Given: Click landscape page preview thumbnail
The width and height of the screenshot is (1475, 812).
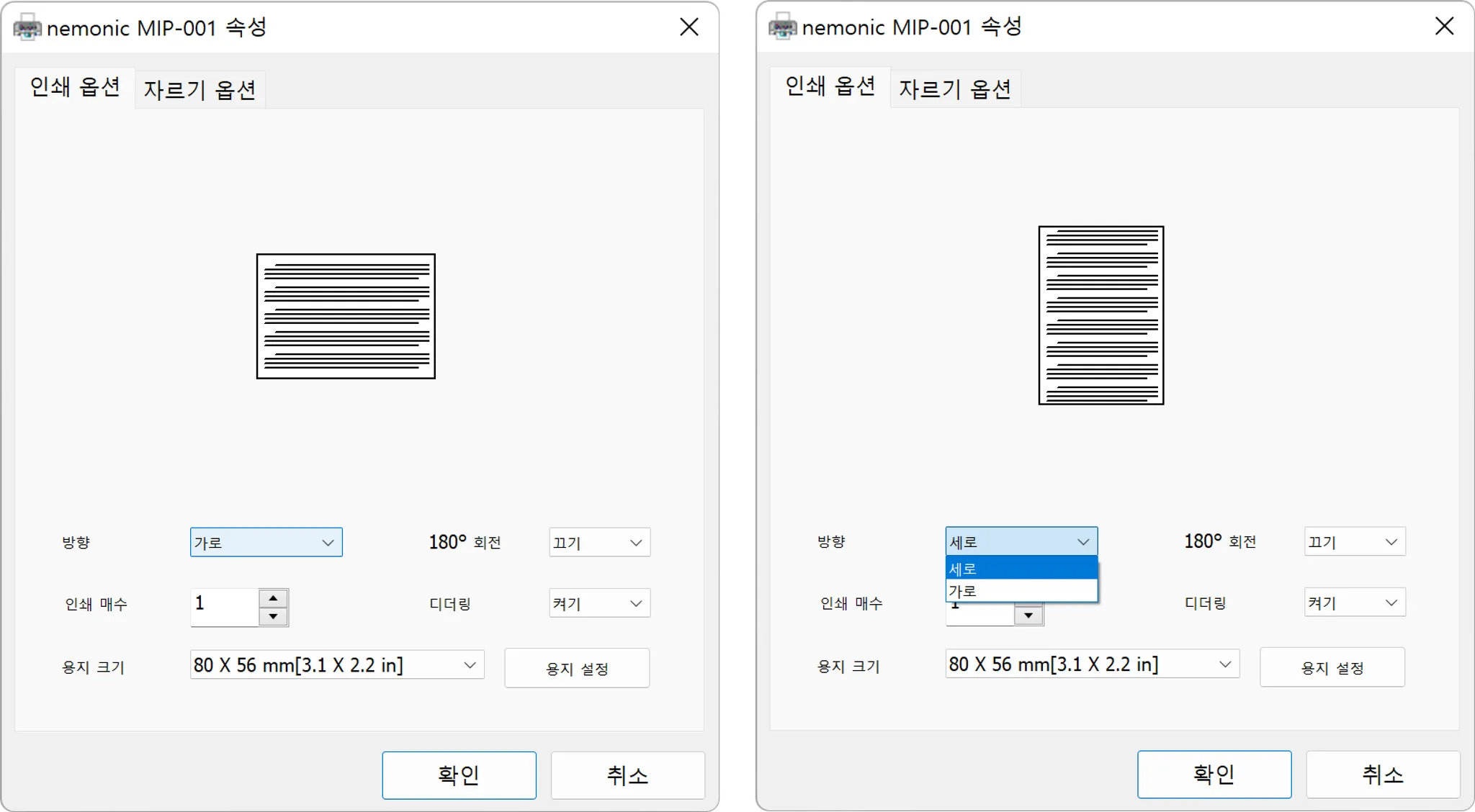Looking at the screenshot, I should 346,316.
